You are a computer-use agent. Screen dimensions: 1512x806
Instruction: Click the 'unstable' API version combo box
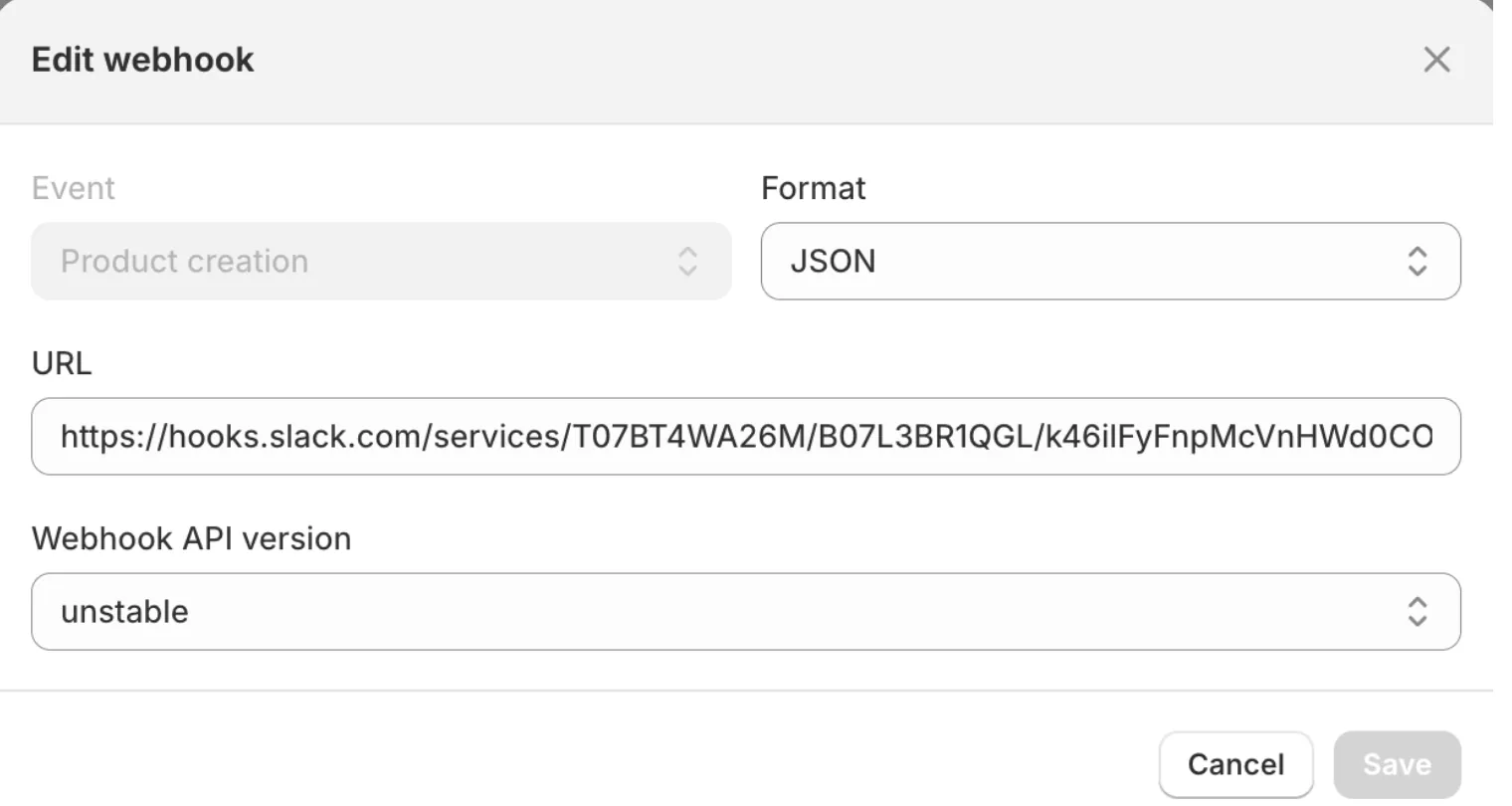tap(746, 611)
